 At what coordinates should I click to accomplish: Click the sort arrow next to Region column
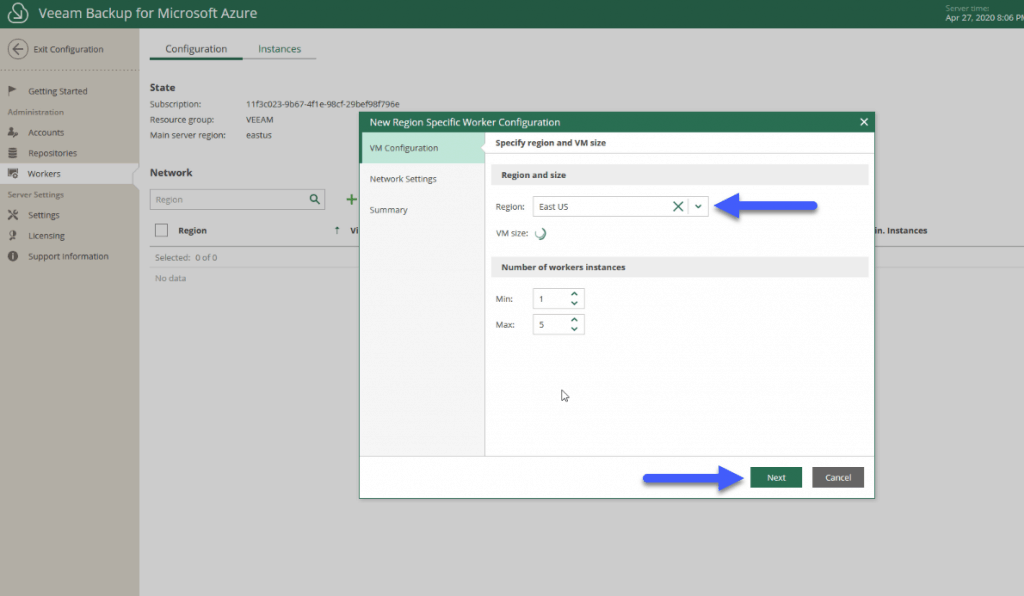coord(337,230)
